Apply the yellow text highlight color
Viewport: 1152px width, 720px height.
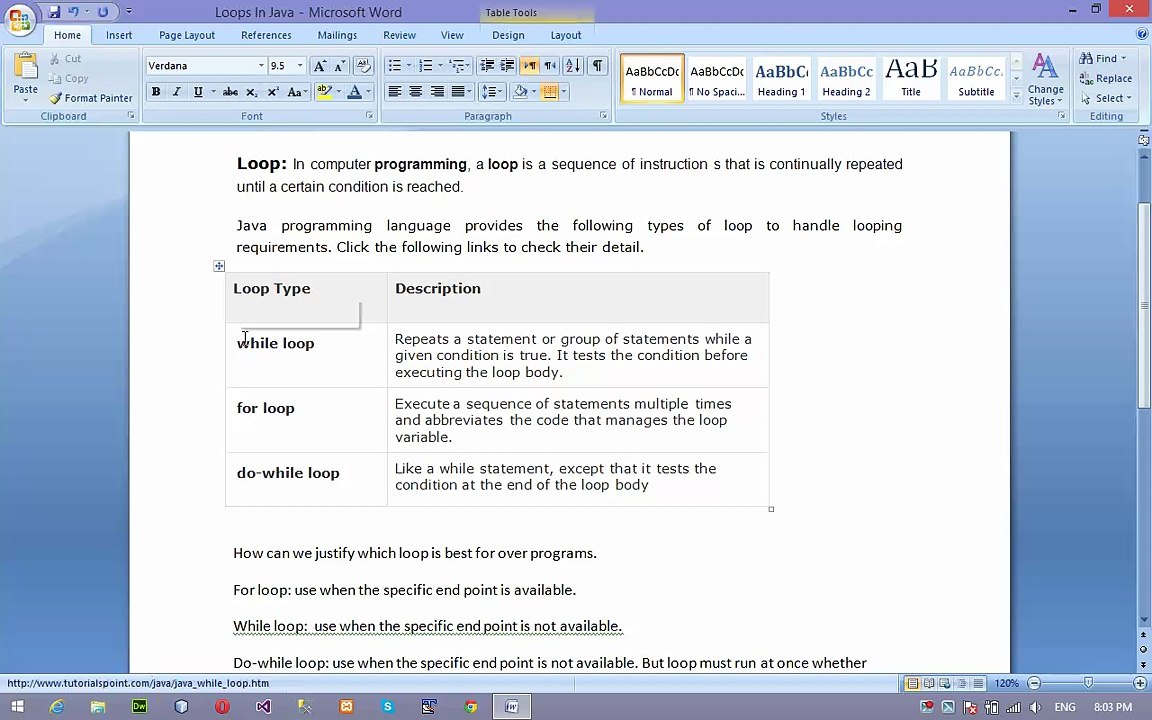pos(324,92)
